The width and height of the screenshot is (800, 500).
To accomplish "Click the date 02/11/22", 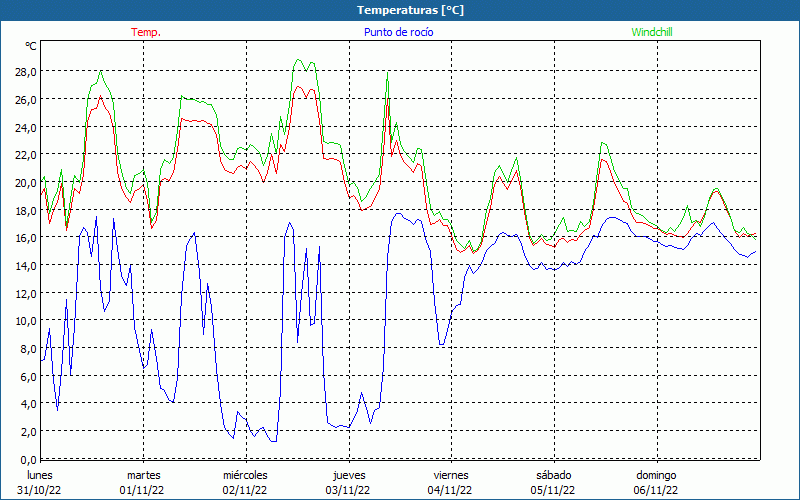I will [245, 490].
